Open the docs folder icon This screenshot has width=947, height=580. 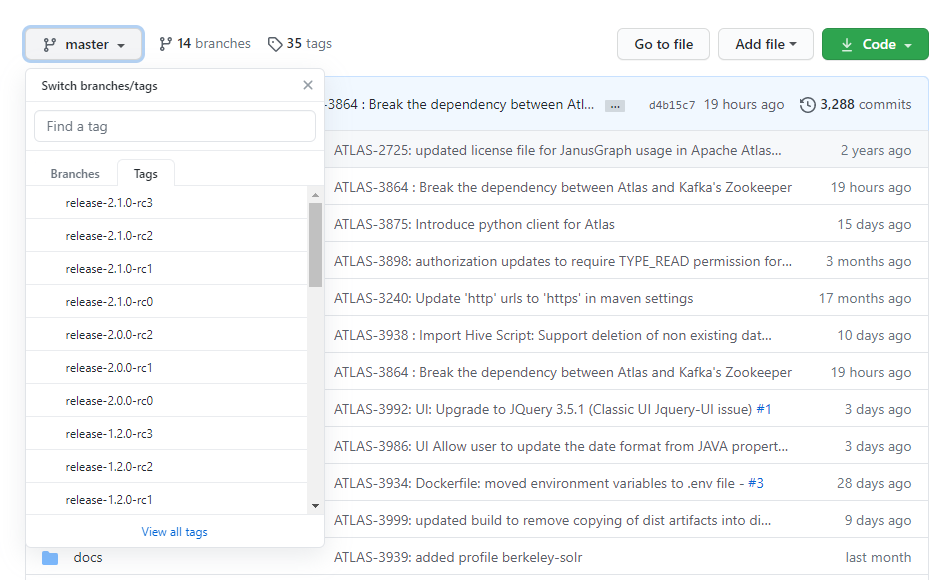[50, 557]
